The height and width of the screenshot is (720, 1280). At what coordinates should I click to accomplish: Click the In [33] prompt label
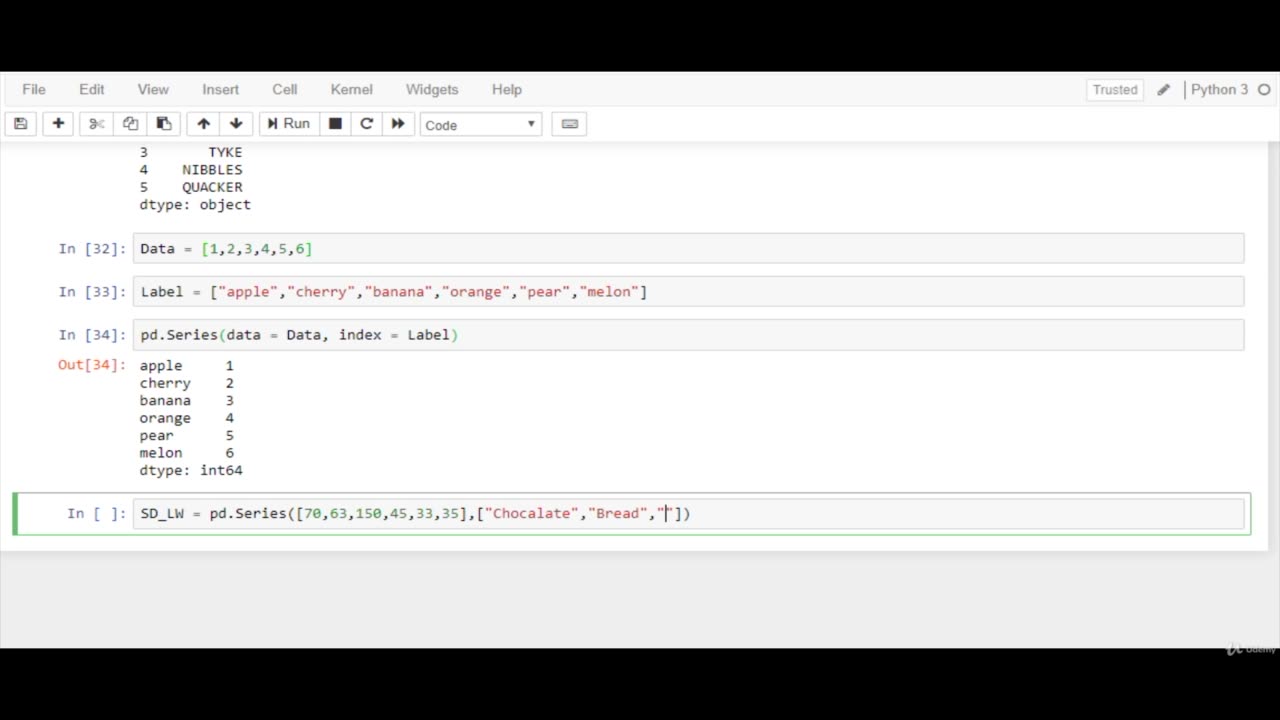coord(92,292)
